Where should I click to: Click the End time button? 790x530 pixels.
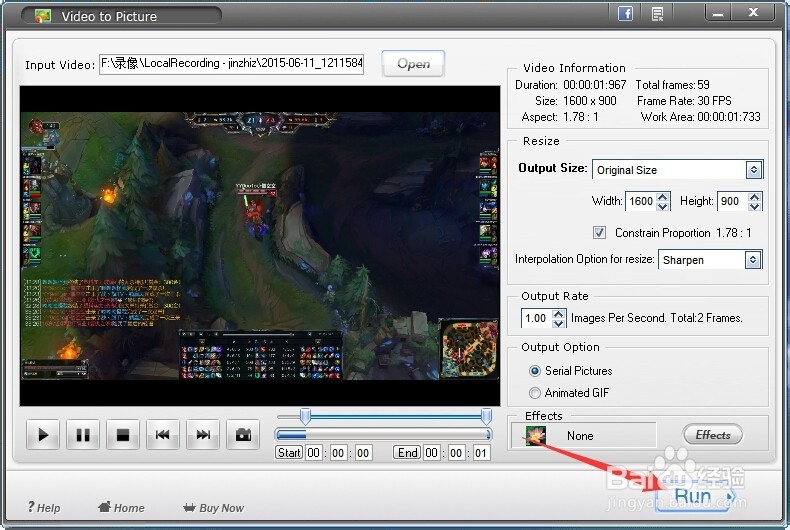tap(407, 452)
